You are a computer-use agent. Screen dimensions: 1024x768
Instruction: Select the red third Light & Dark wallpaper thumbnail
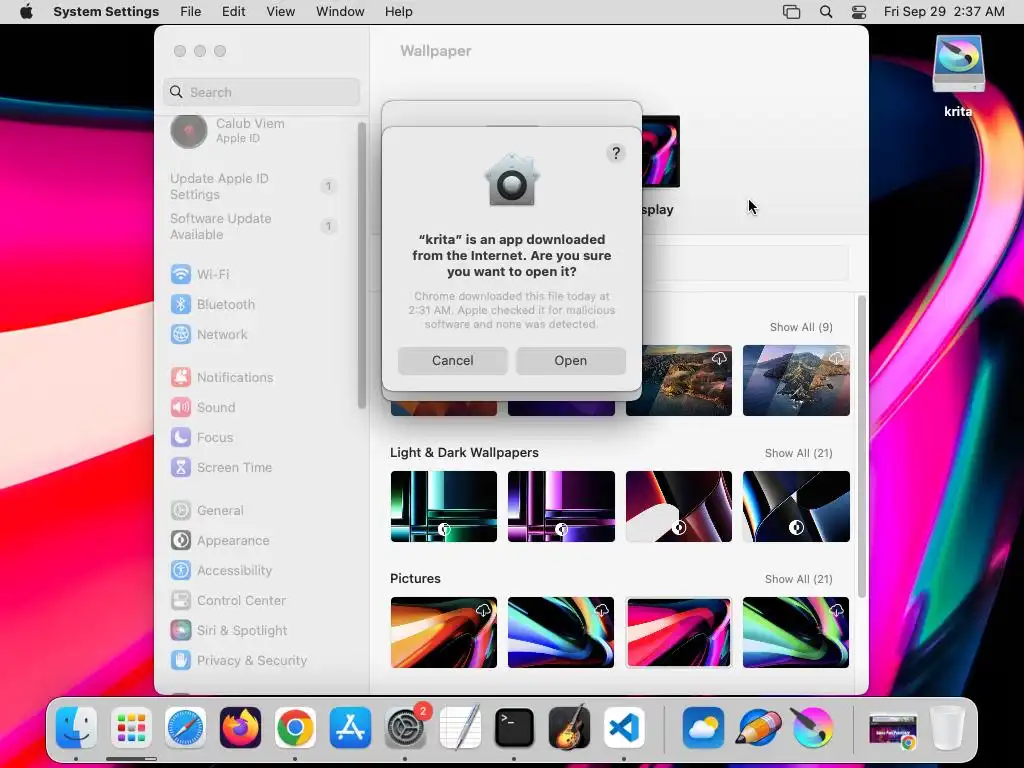679,506
